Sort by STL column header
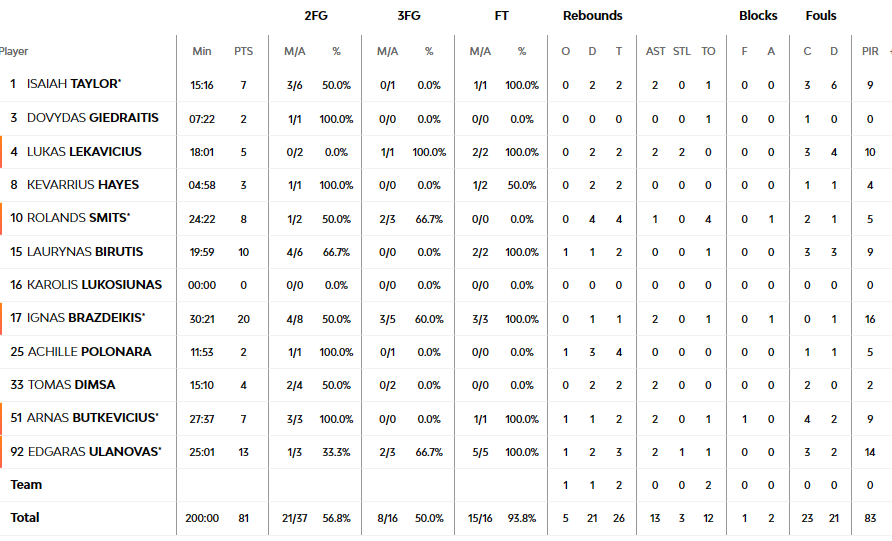The height and width of the screenshot is (541, 892). [682, 51]
